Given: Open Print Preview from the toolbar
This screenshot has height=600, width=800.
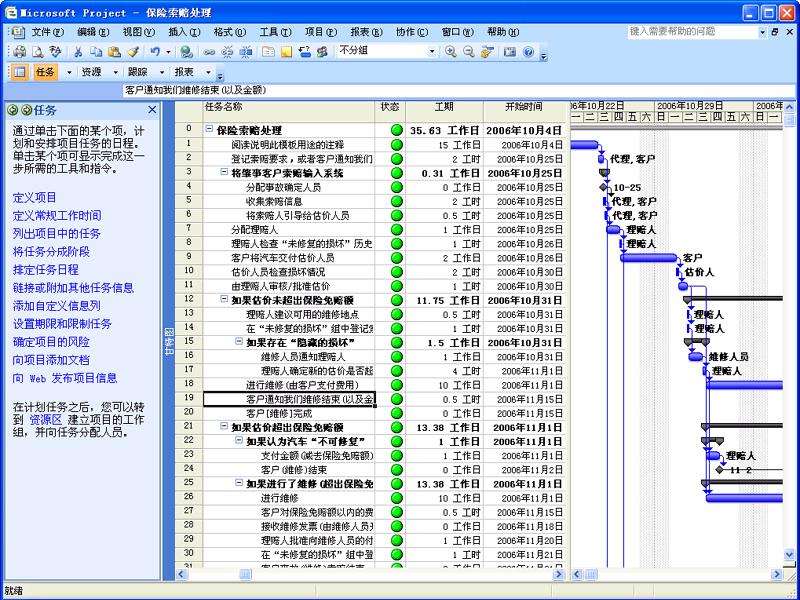Looking at the screenshot, I should 37,52.
